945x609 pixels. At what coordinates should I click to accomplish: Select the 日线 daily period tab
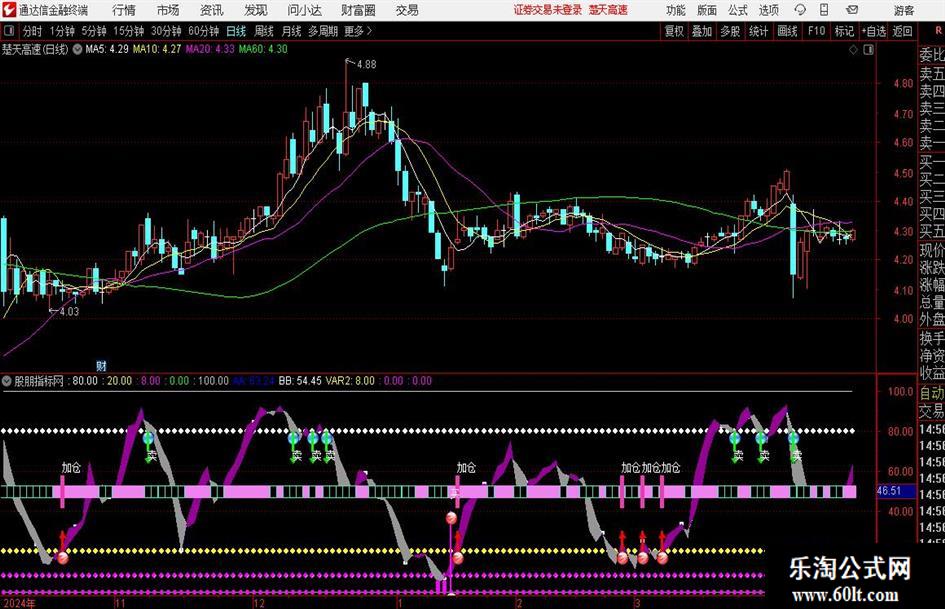tap(236, 31)
